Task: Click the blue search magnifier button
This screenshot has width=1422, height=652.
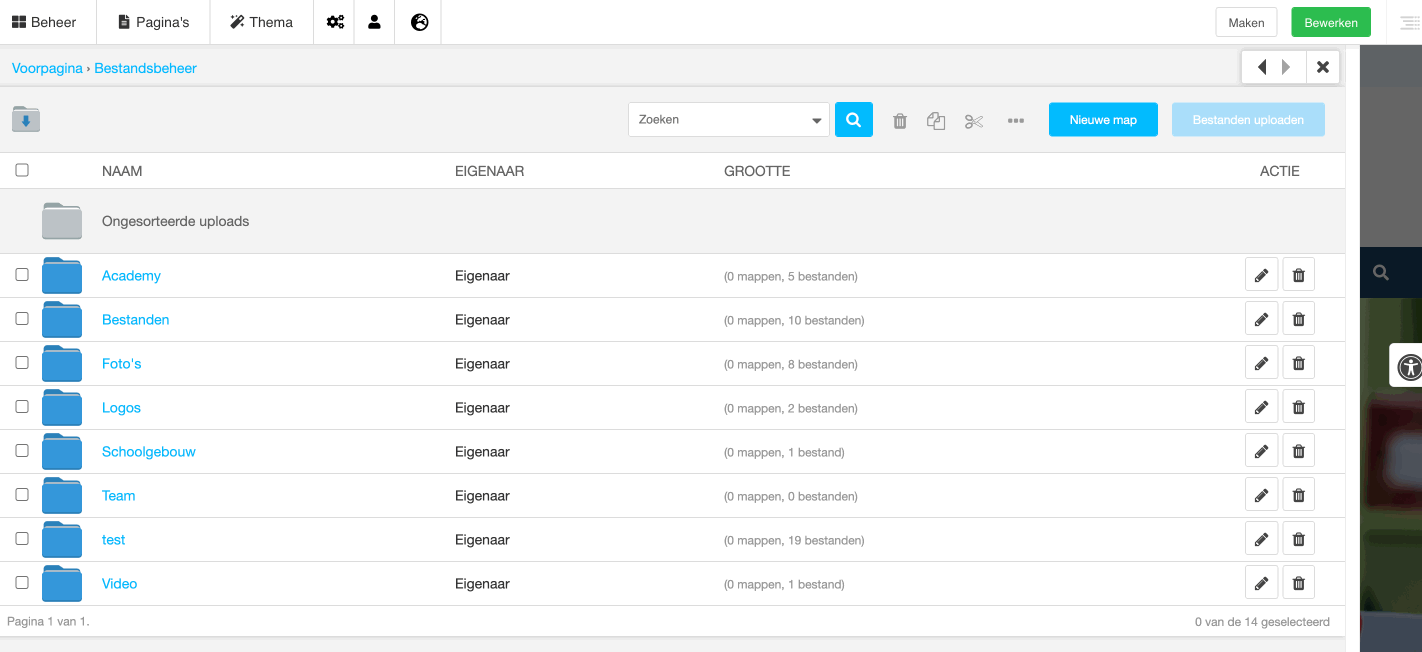Action: point(853,120)
